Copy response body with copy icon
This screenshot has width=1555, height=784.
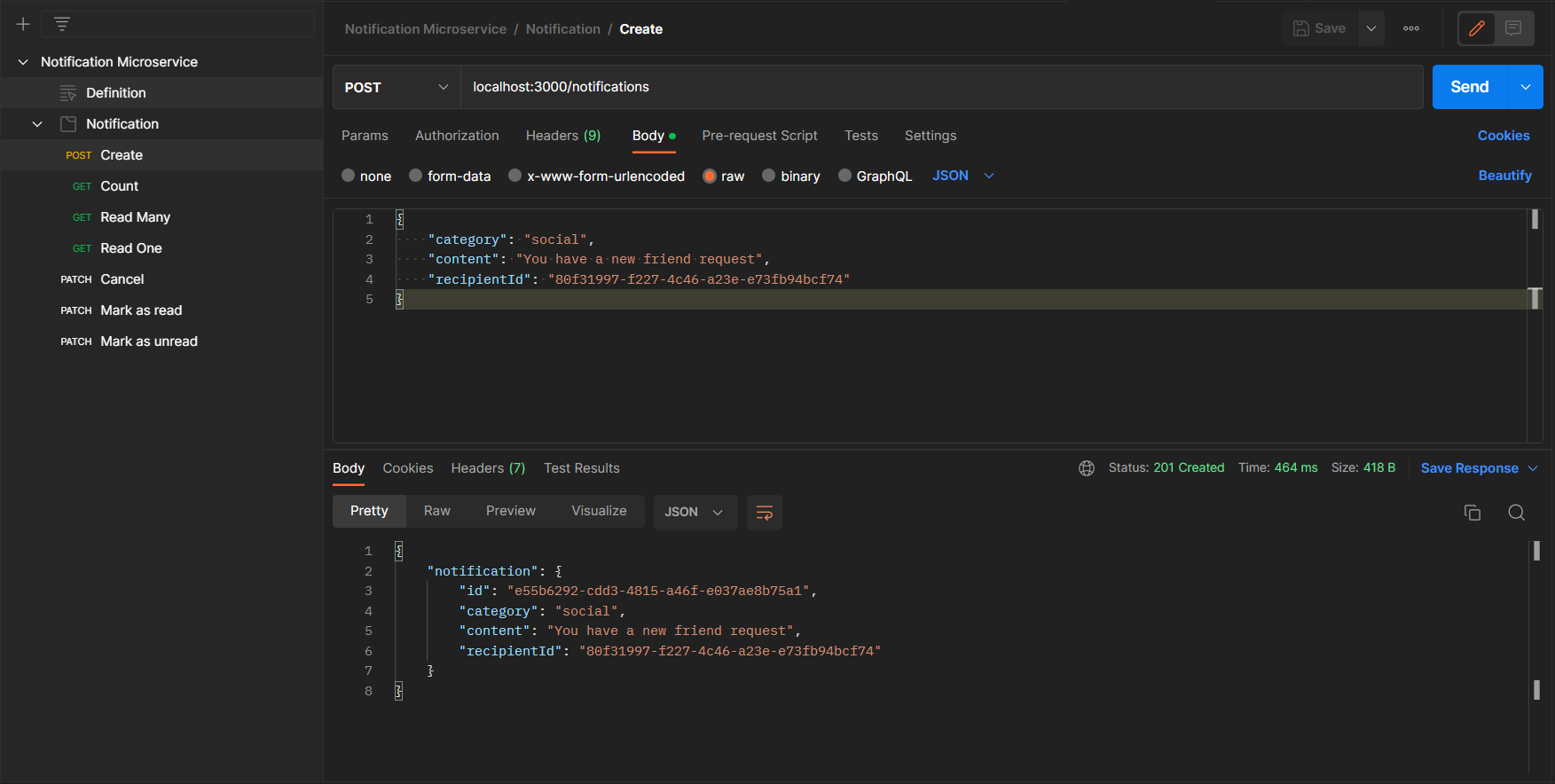(1473, 513)
